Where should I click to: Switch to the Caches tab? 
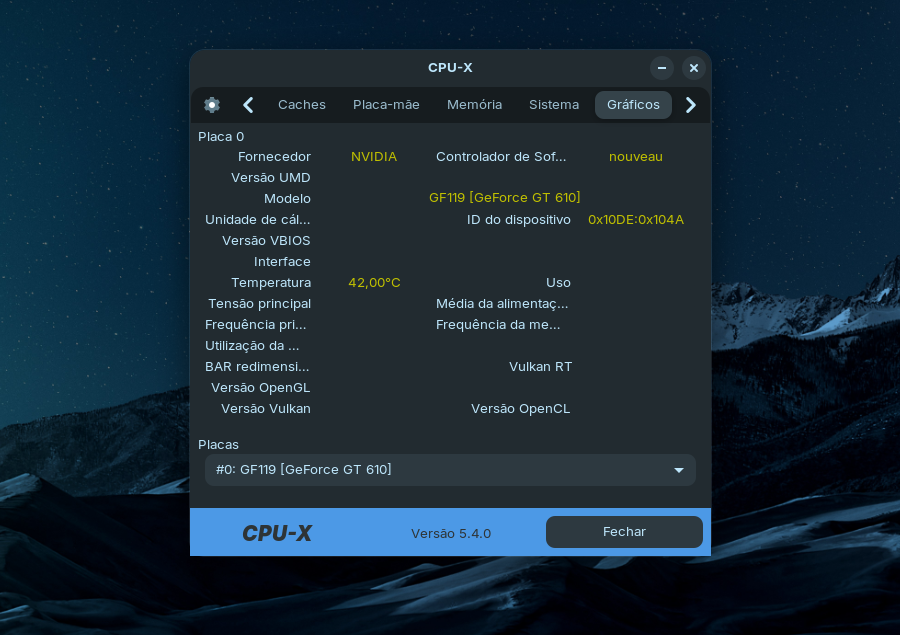coord(302,105)
